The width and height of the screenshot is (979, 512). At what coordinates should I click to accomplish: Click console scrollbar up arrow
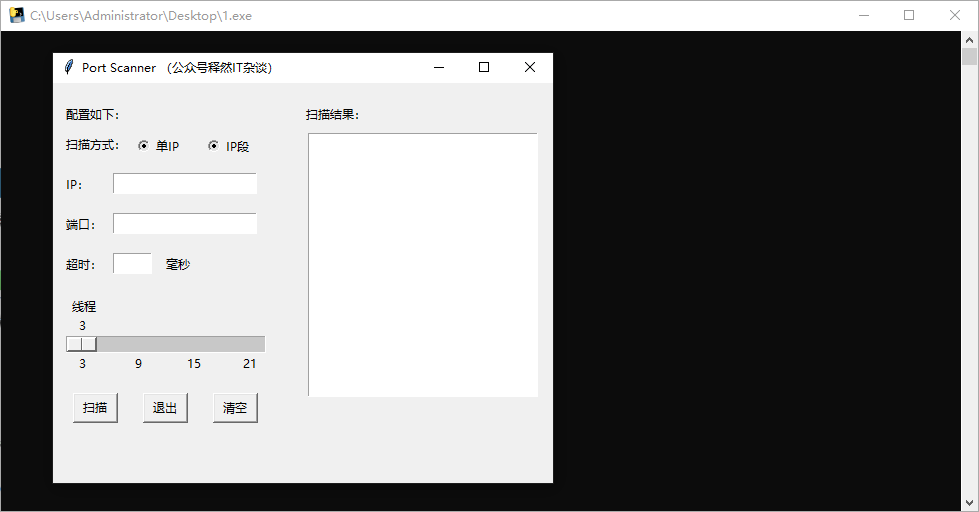pyautogui.click(x=969, y=40)
